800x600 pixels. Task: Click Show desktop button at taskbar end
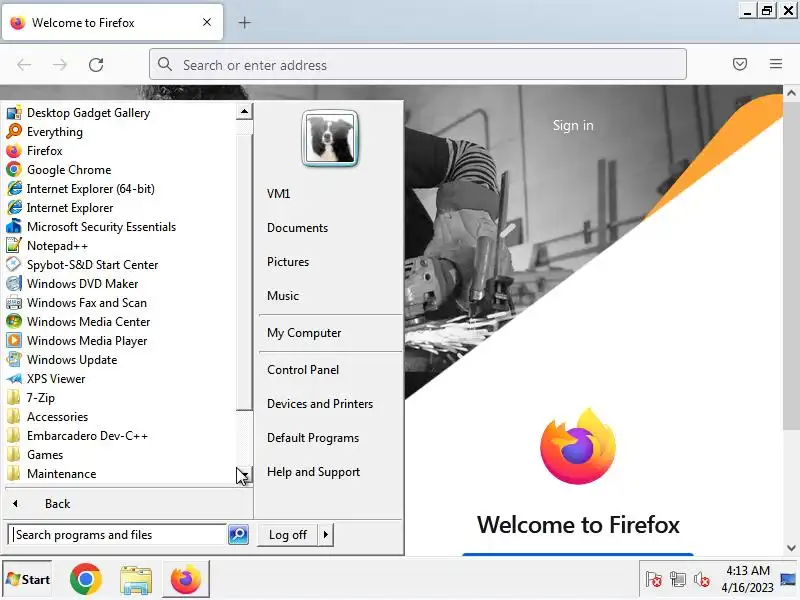788,579
